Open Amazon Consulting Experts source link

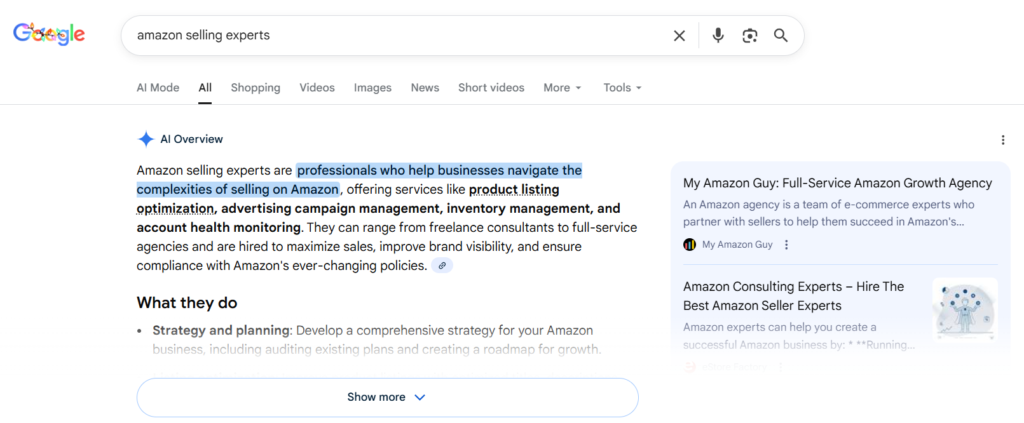793,296
